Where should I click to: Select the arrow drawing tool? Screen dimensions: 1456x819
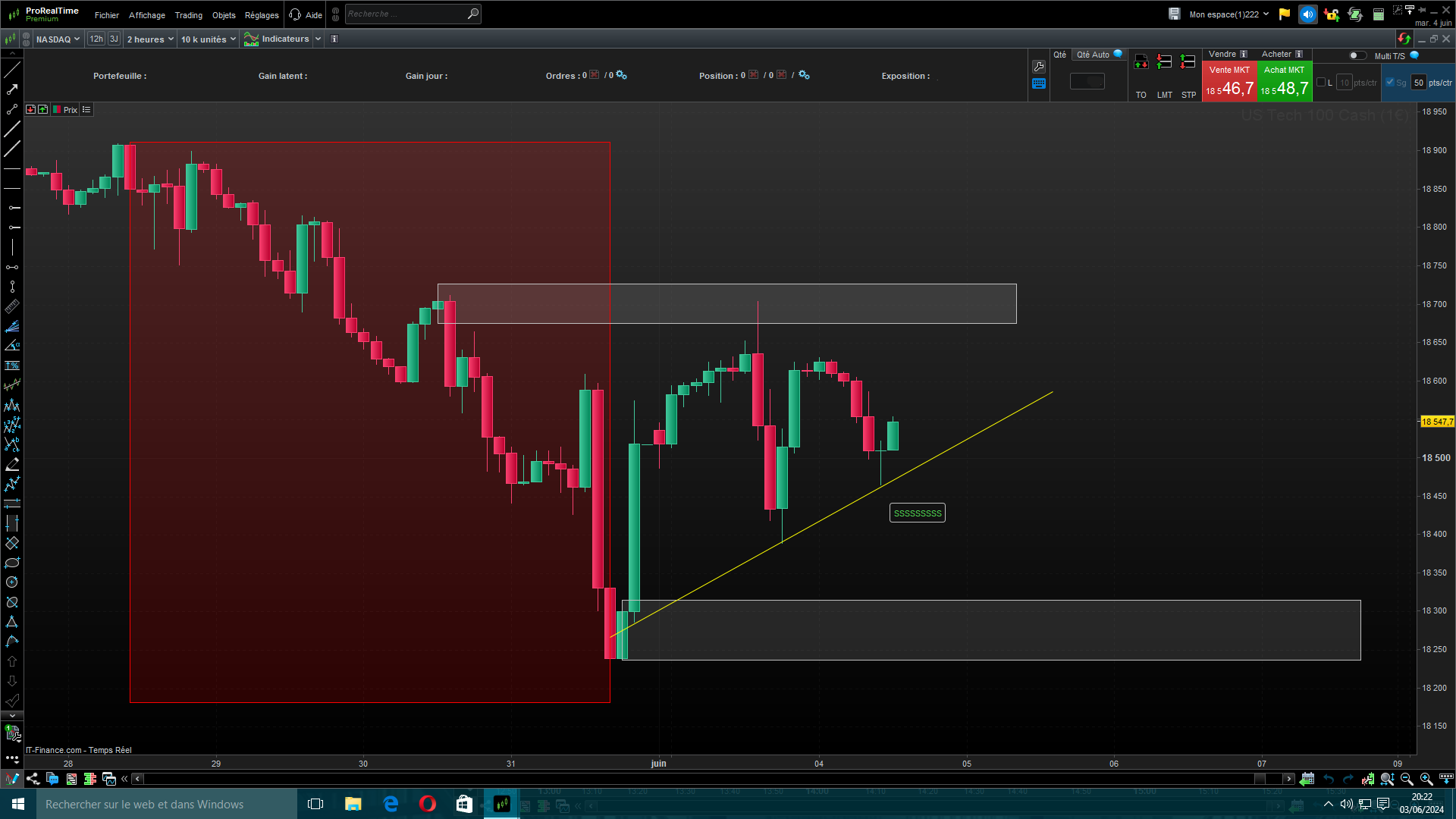(x=12, y=89)
